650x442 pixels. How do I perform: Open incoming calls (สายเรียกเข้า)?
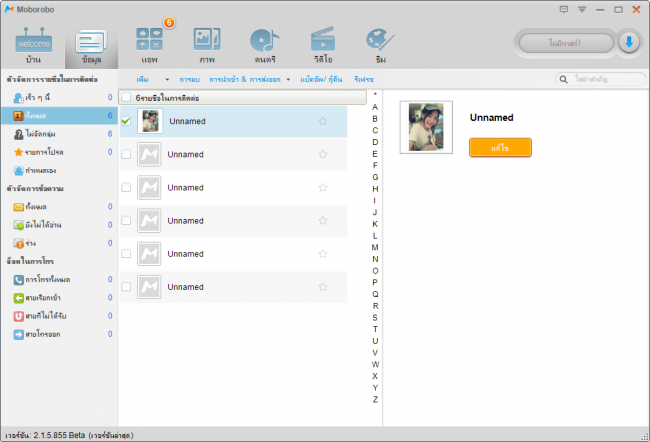coord(59,298)
